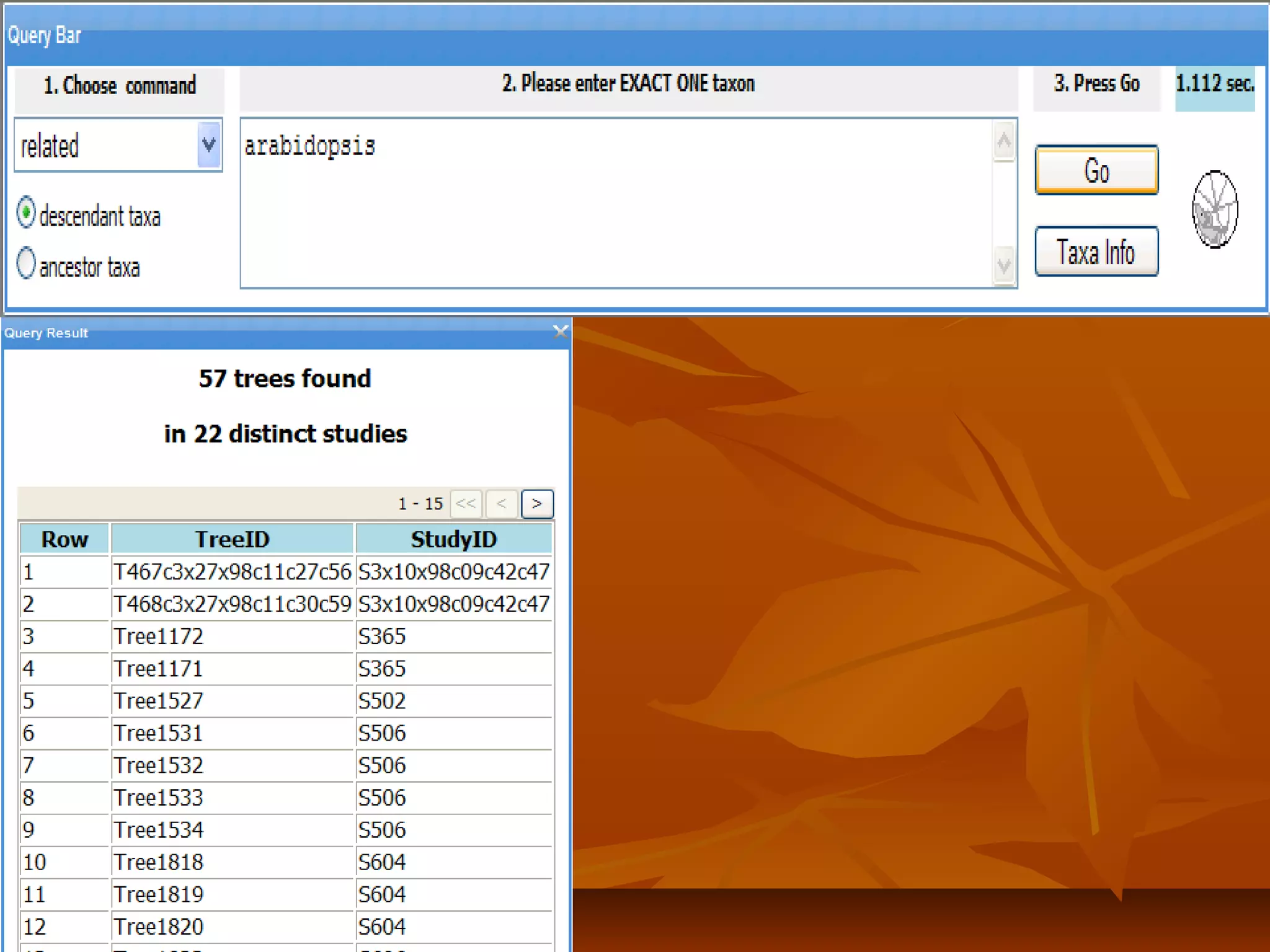
Task: Select the T467c3x27x98c11c27c56 tree entry
Action: click(x=232, y=571)
